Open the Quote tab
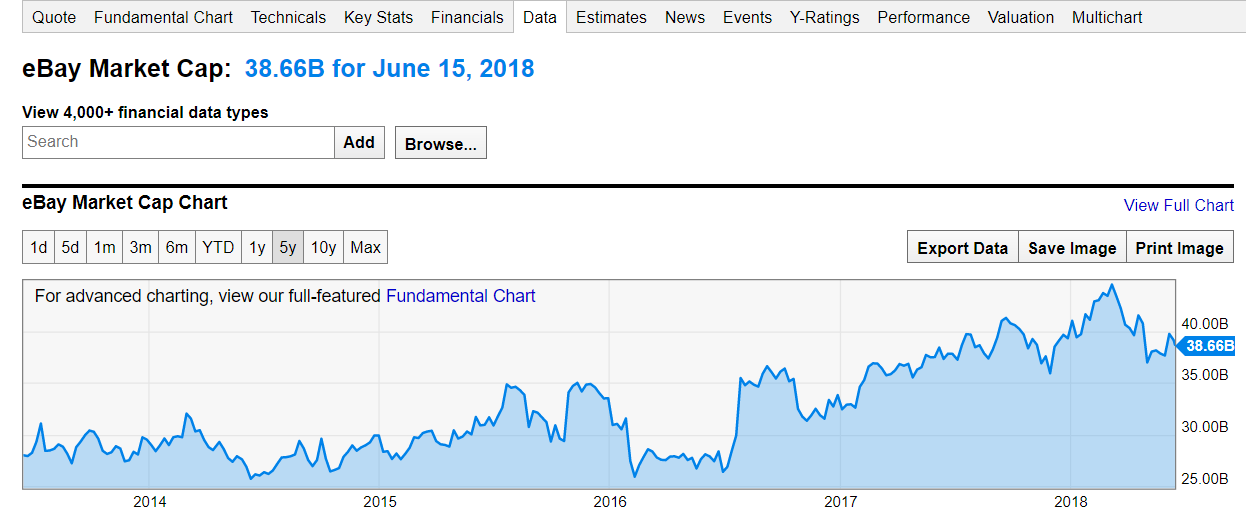 [x=54, y=17]
